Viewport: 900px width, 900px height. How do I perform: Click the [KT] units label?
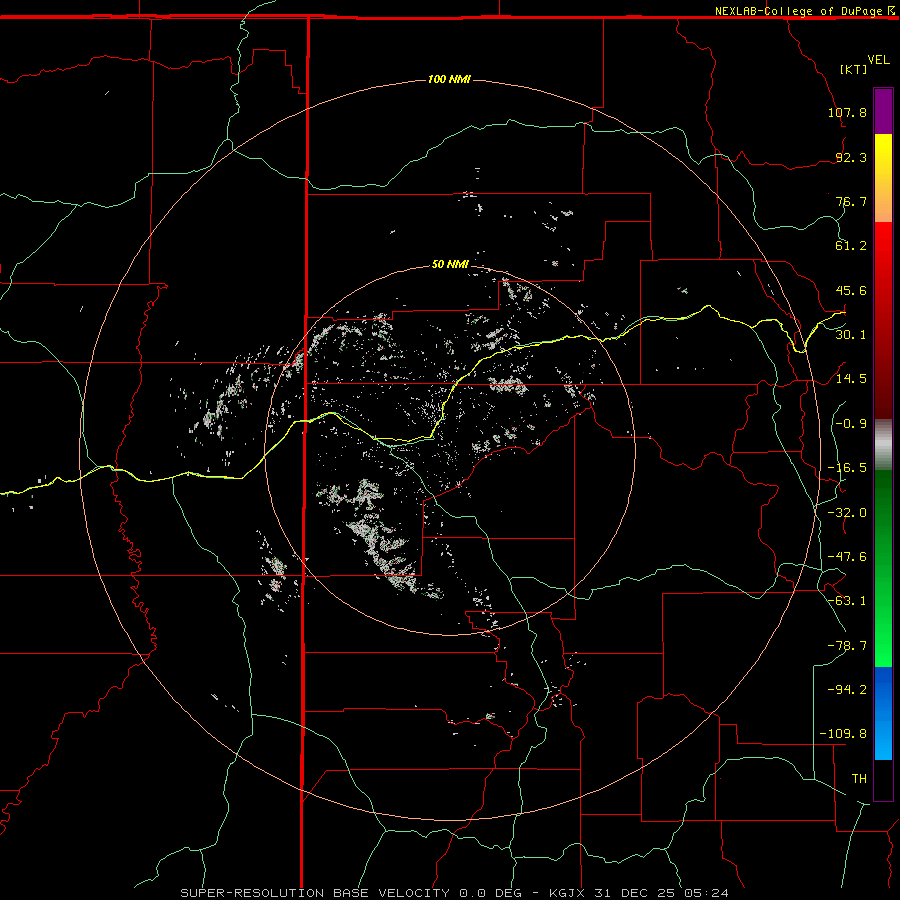(x=854, y=69)
